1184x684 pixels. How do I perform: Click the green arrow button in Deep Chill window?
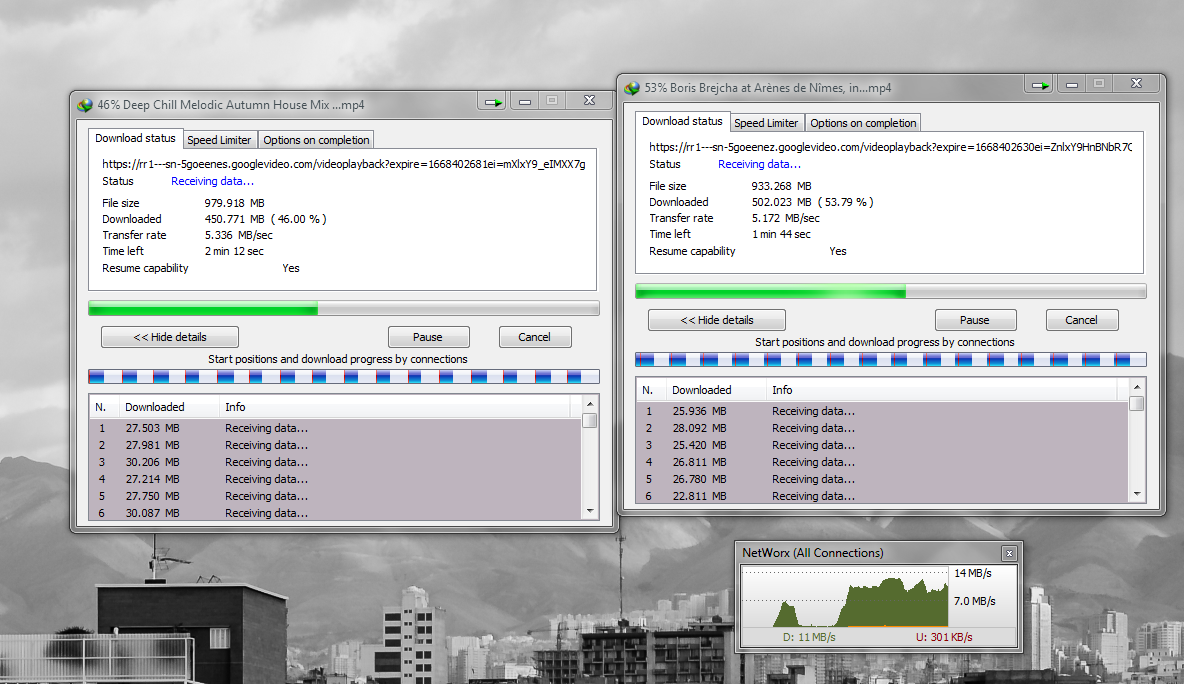pos(493,101)
